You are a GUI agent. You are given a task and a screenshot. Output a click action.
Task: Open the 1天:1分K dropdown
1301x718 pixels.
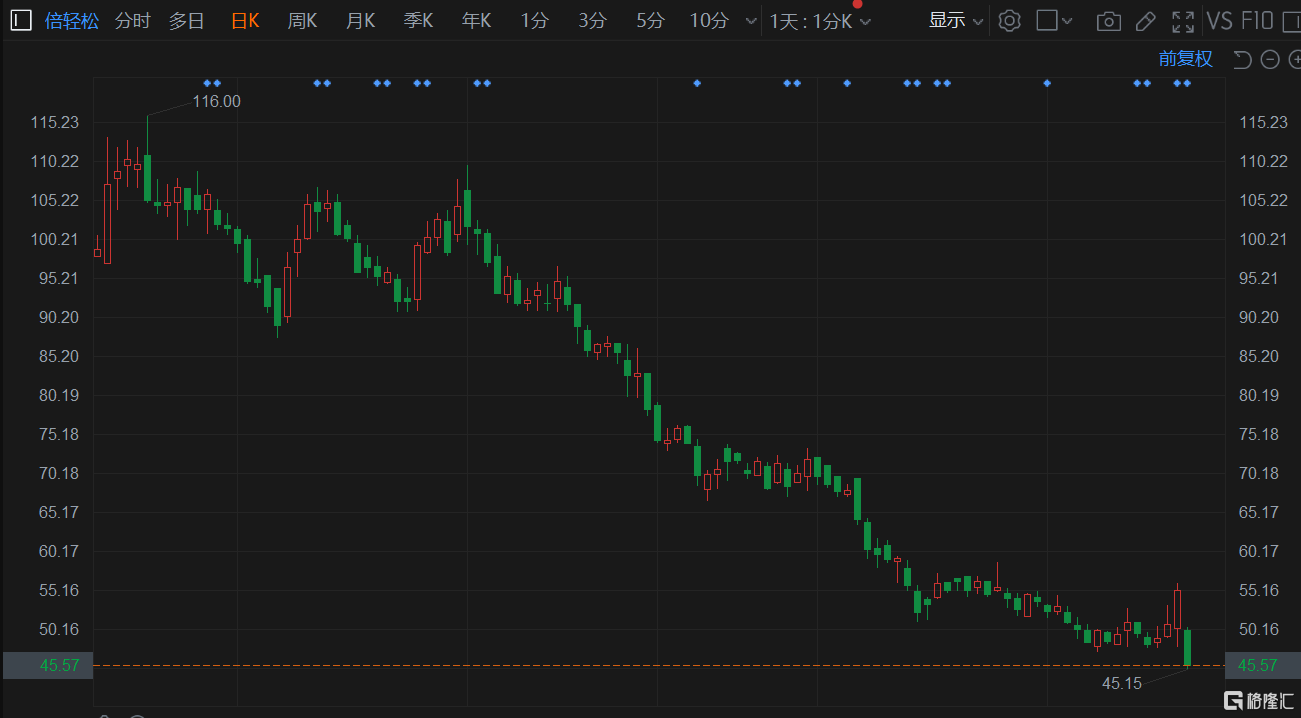[x=820, y=21]
